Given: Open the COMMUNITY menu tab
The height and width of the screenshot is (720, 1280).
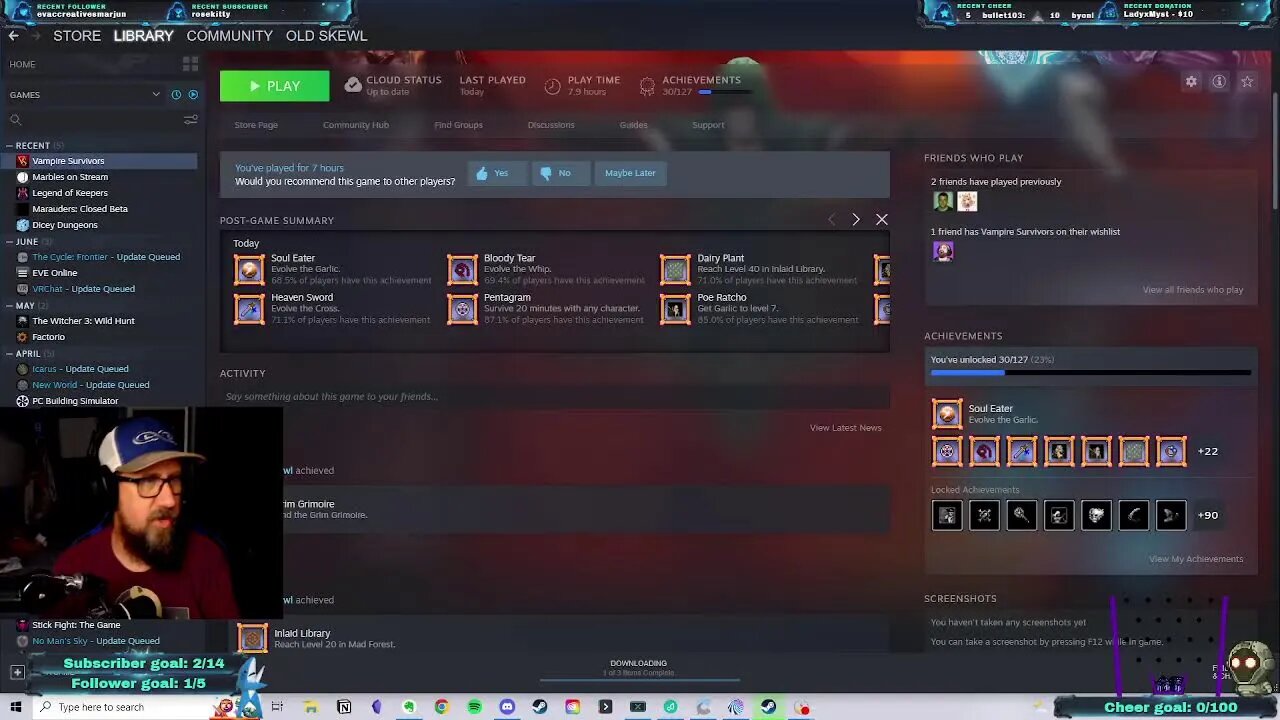Looking at the screenshot, I should point(229,35).
